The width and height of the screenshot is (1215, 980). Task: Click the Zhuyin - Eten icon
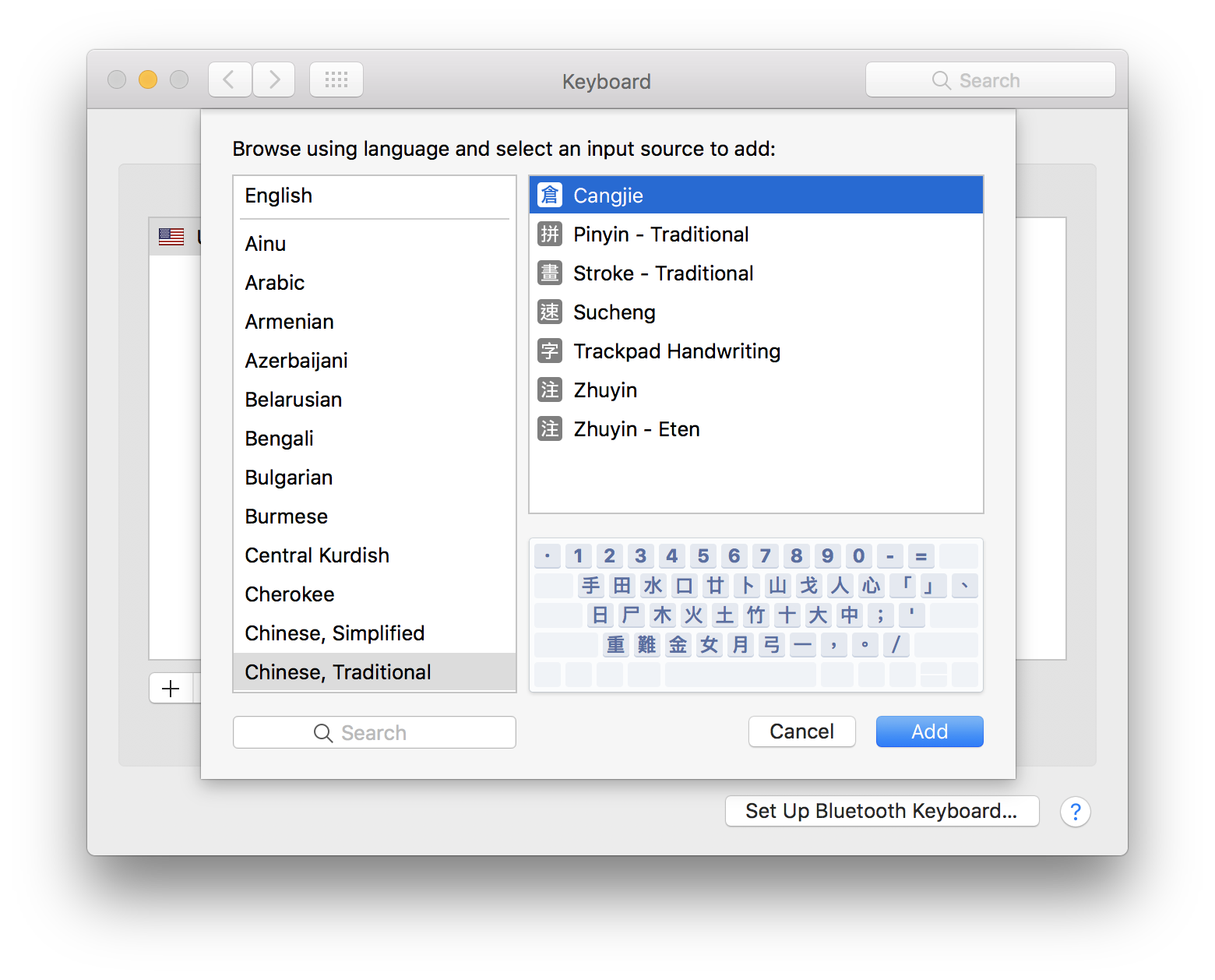click(x=550, y=428)
